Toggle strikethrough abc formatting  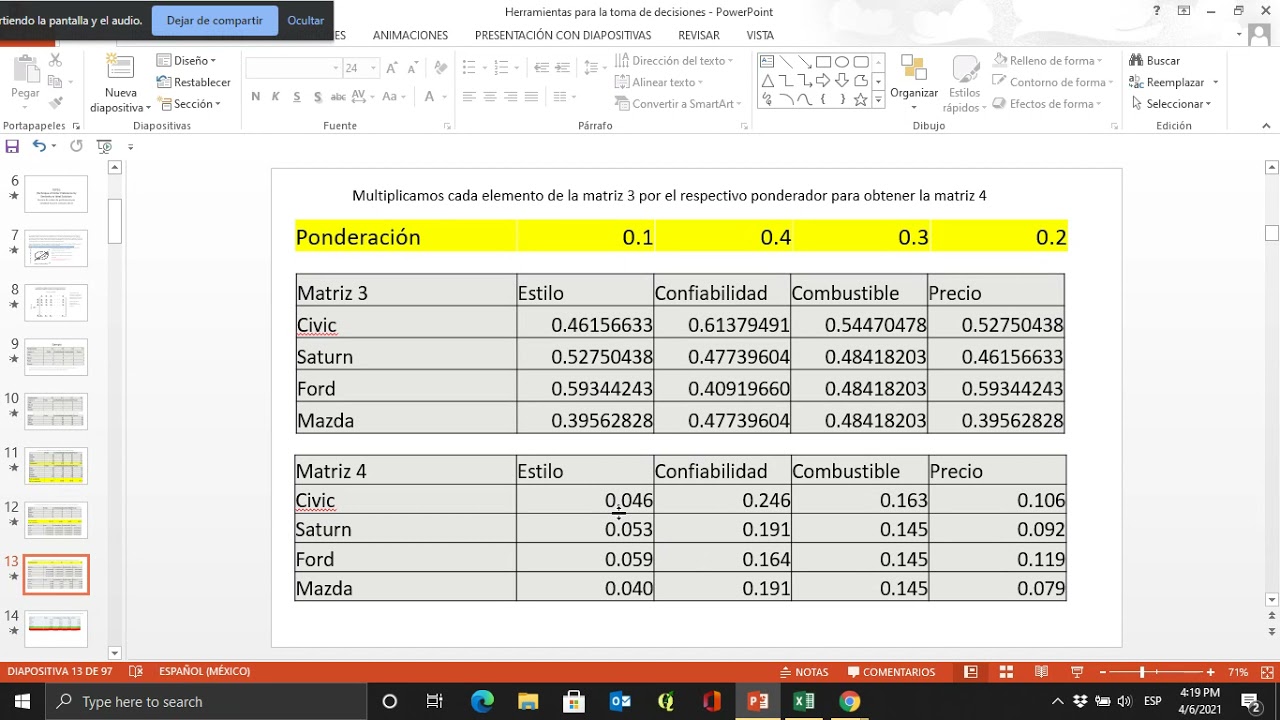(339, 97)
